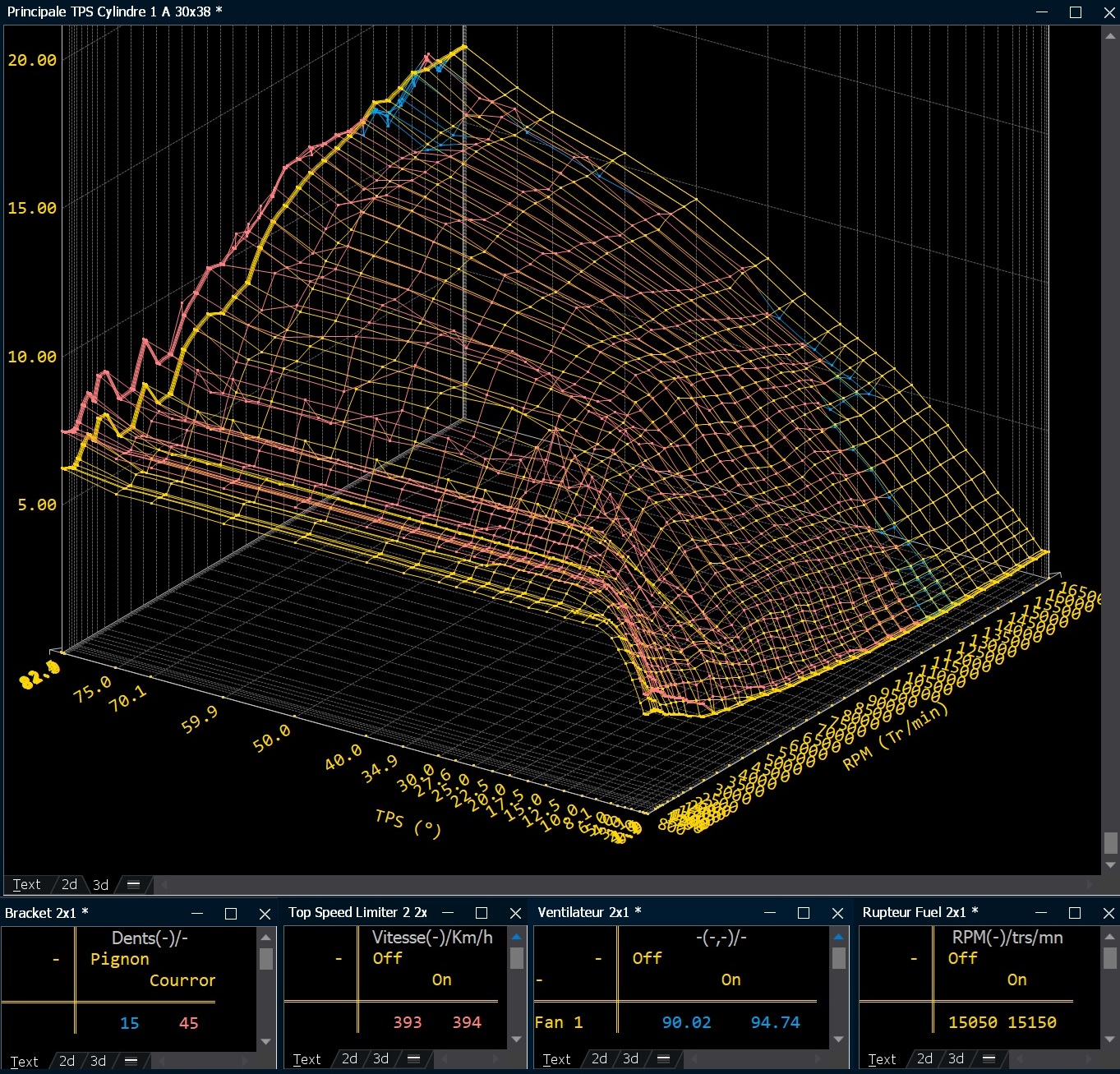Viewport: 1120px width, 1074px height.
Task: Open the Rupteur Fuel panel options icon
Action: pos(989,1059)
